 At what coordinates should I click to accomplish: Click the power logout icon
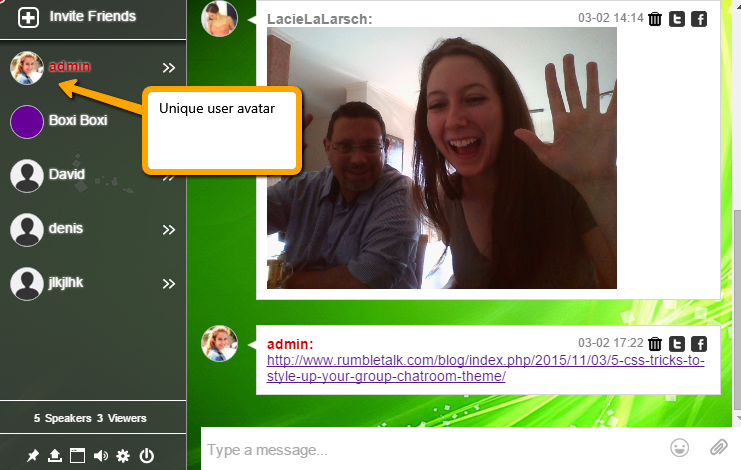[147, 456]
